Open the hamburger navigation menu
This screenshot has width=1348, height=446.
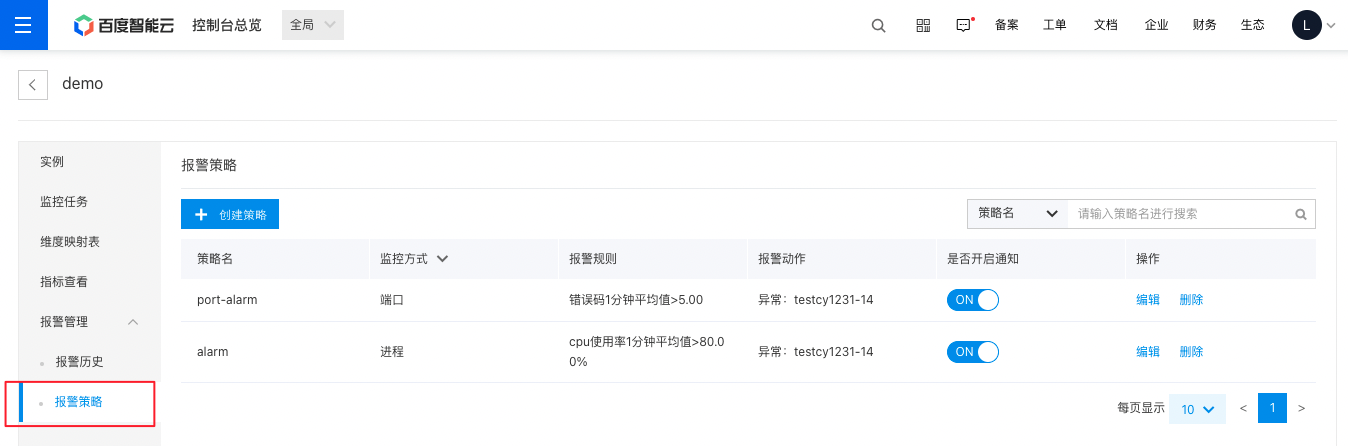(x=23, y=25)
